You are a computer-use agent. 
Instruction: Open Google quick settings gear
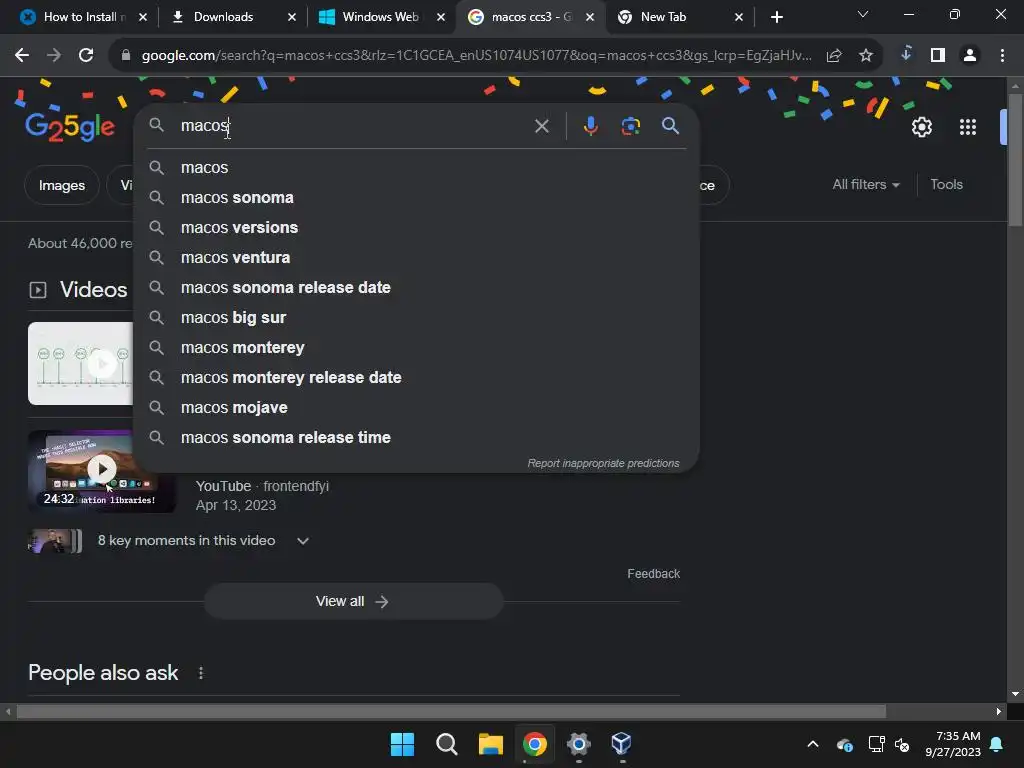tap(921, 127)
